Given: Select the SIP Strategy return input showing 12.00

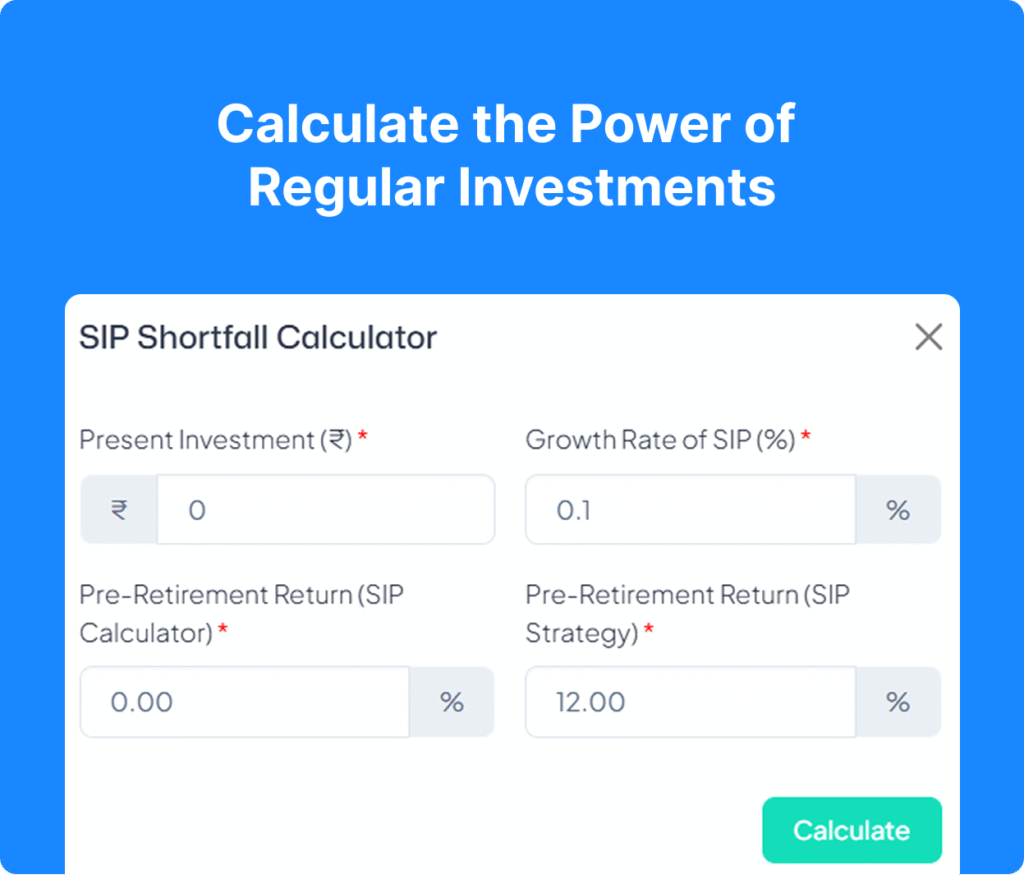Looking at the screenshot, I should tap(690, 702).
